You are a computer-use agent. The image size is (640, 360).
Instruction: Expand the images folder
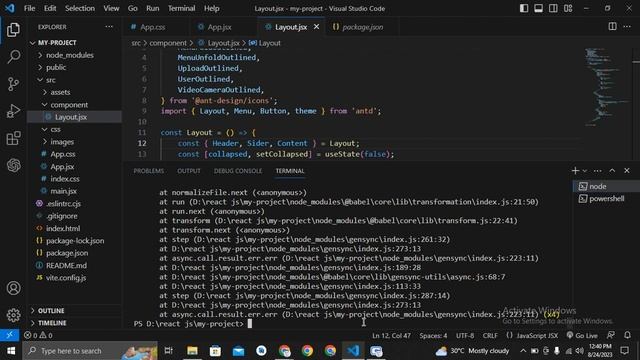point(74,142)
